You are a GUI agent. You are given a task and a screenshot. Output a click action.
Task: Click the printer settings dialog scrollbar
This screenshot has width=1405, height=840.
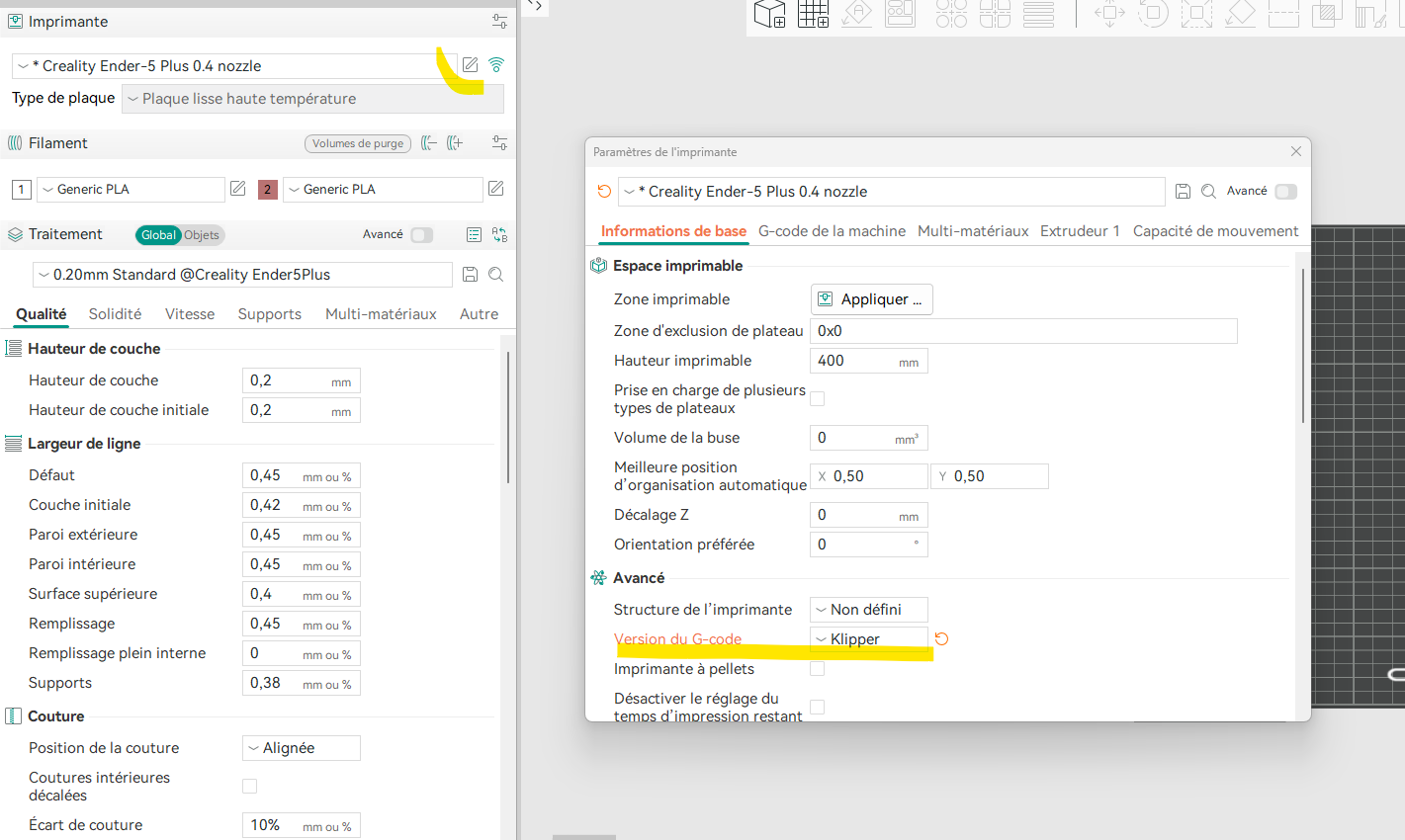tap(1303, 346)
